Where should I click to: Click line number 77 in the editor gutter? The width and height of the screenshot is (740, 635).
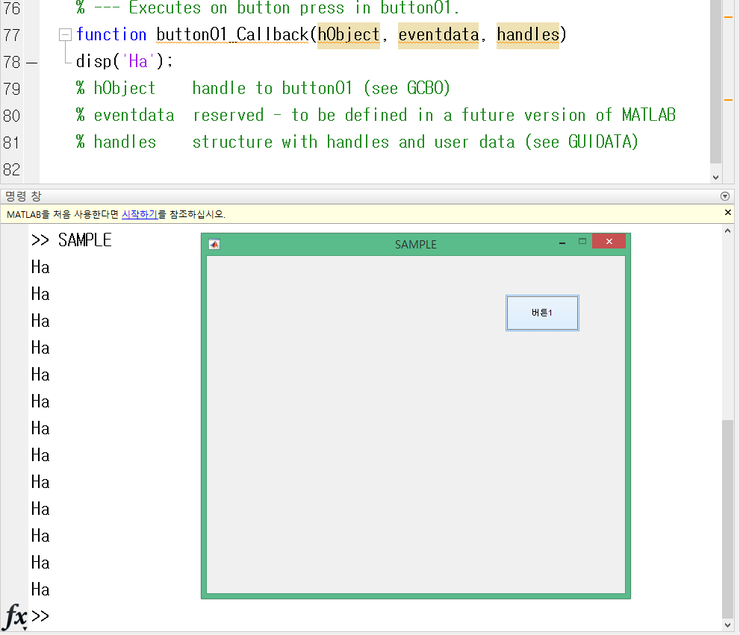click(12, 35)
